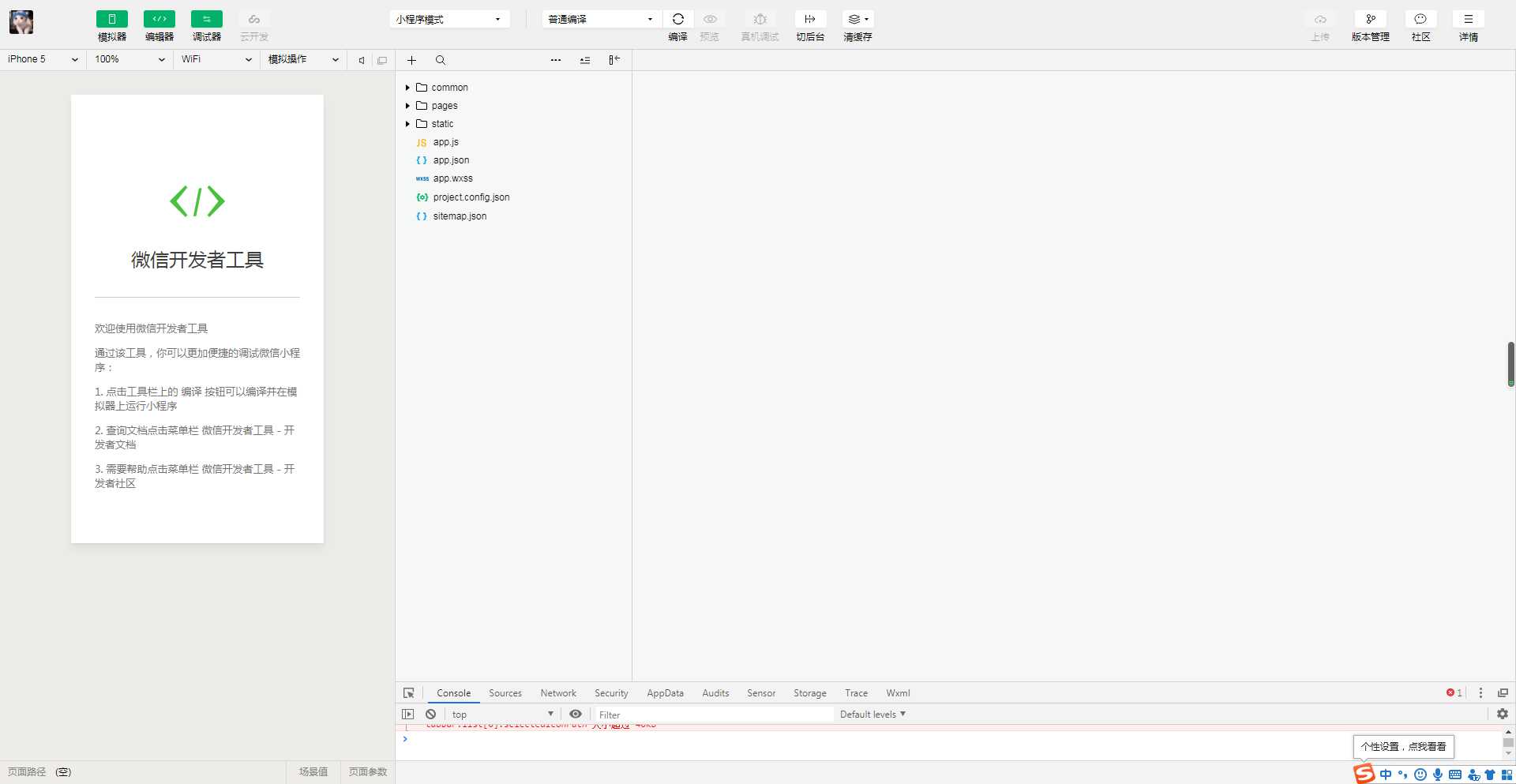The image size is (1516, 784).
Task: Click the hide file tree panel icon
Action: [x=614, y=60]
